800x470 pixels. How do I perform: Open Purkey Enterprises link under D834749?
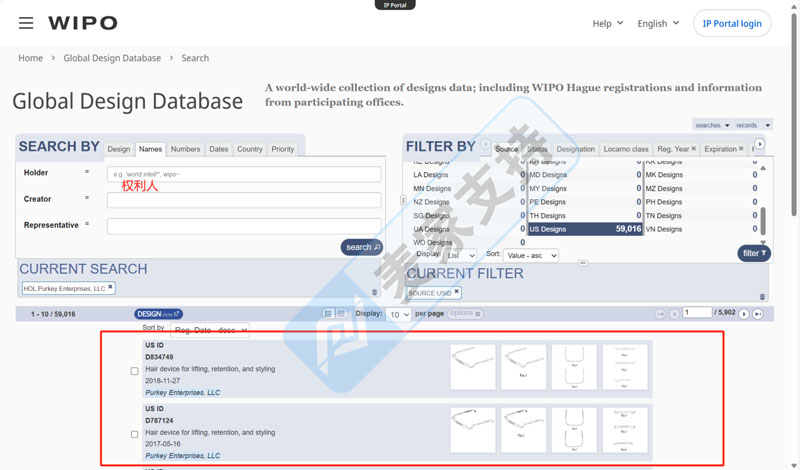(x=183, y=392)
